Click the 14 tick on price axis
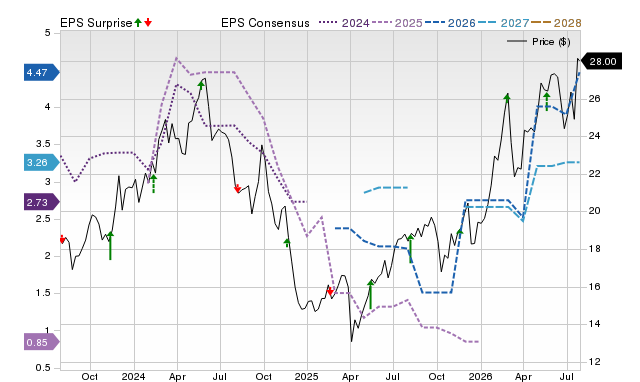The image size is (640, 382). pyautogui.click(x=595, y=324)
